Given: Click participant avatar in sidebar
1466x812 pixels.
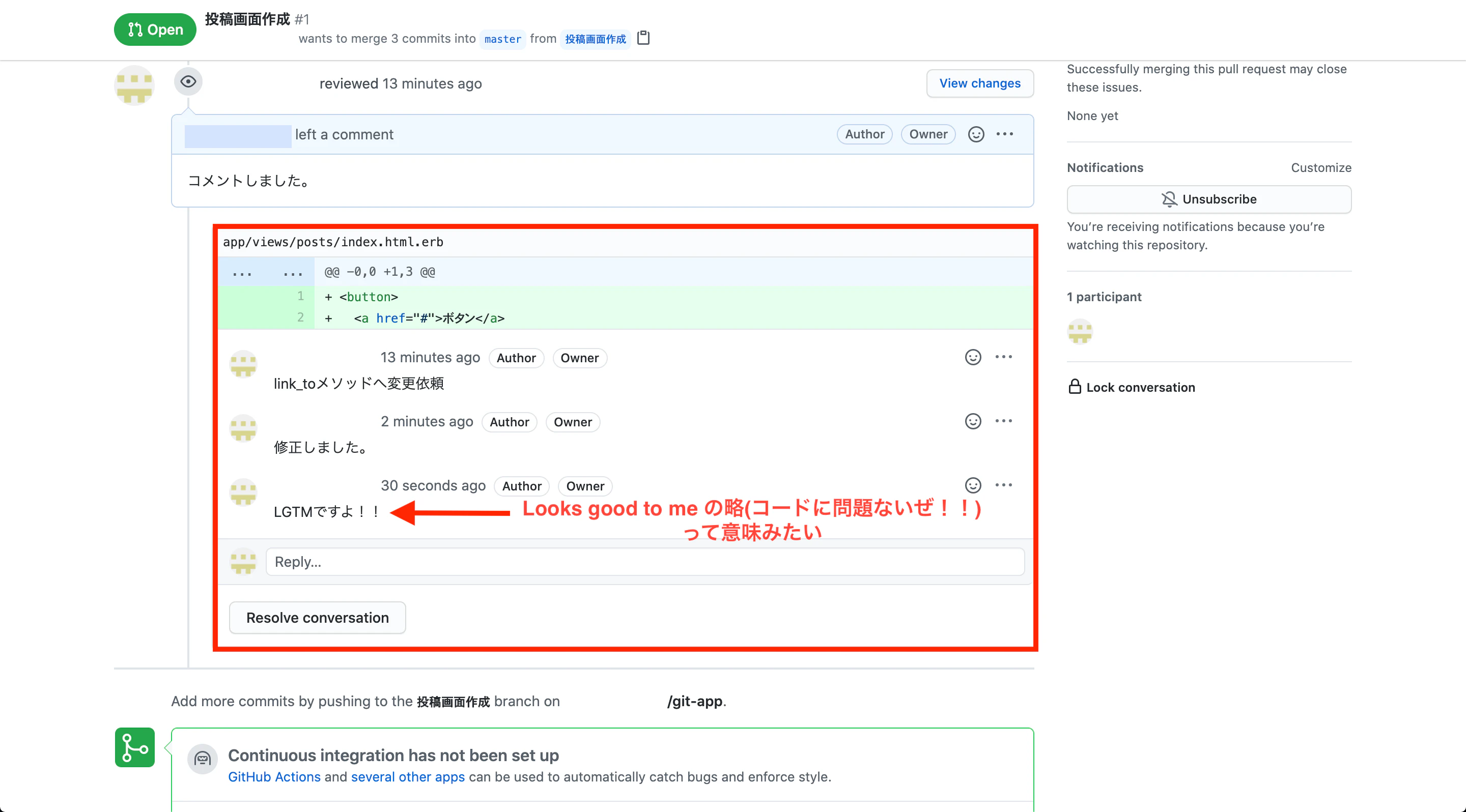Looking at the screenshot, I should coord(1080,332).
